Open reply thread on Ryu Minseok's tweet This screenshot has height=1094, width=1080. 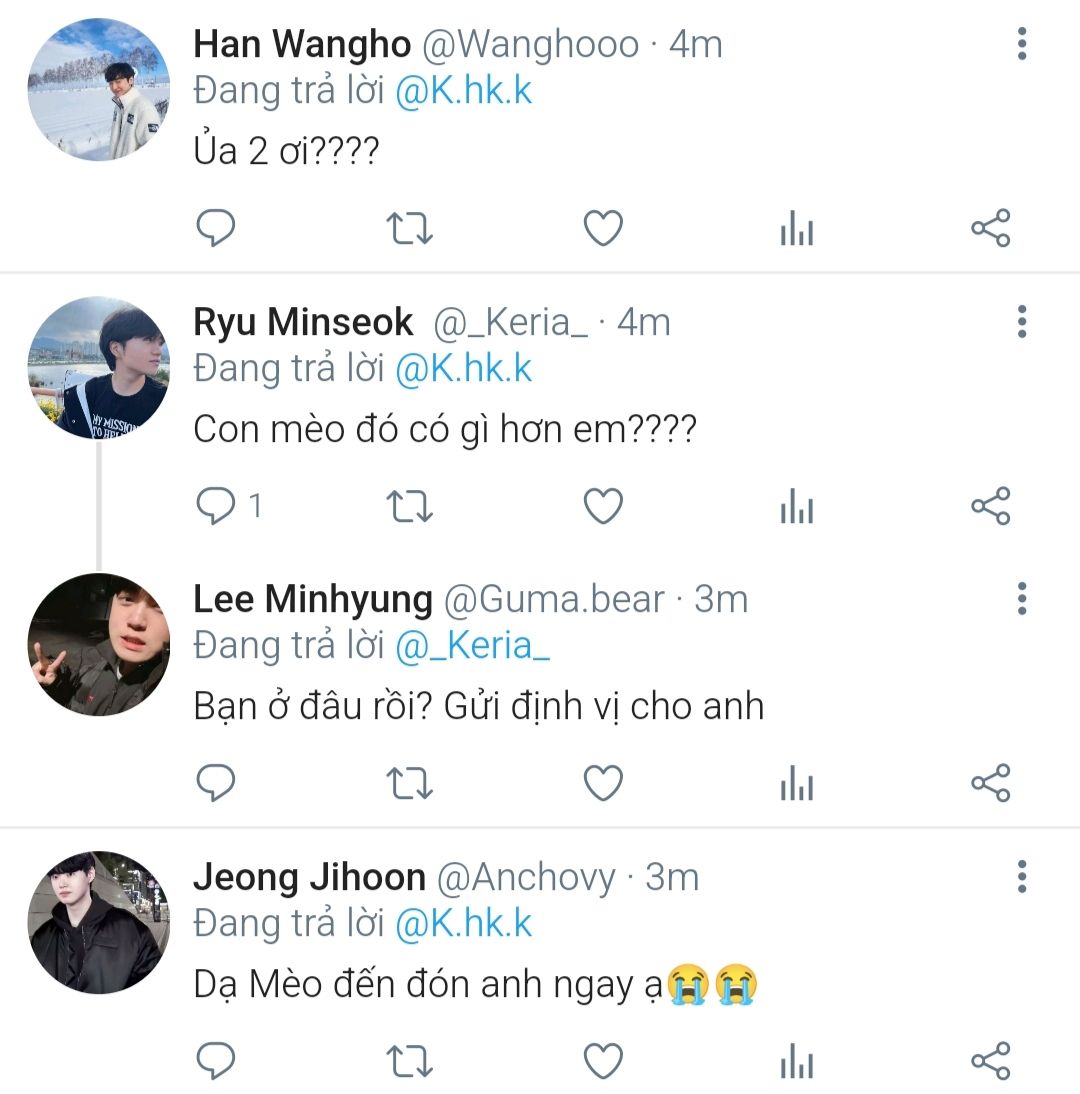point(214,507)
